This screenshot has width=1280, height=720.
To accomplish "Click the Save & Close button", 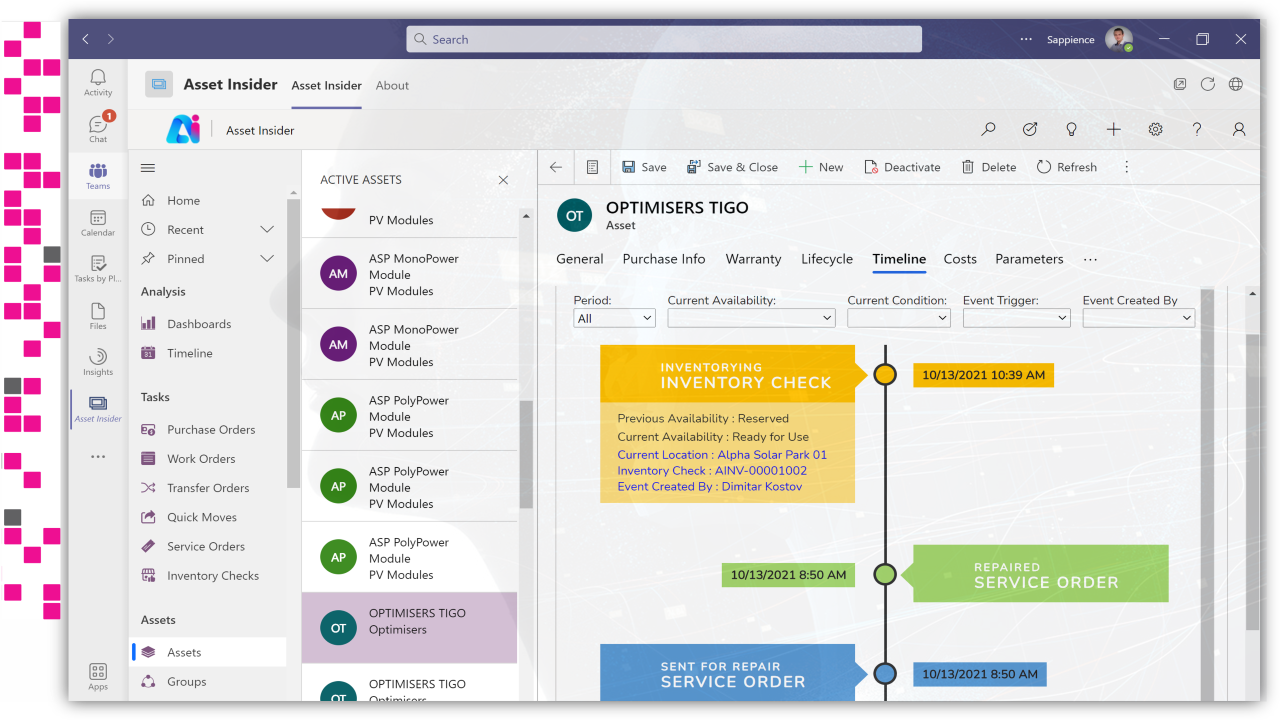I will (x=732, y=166).
